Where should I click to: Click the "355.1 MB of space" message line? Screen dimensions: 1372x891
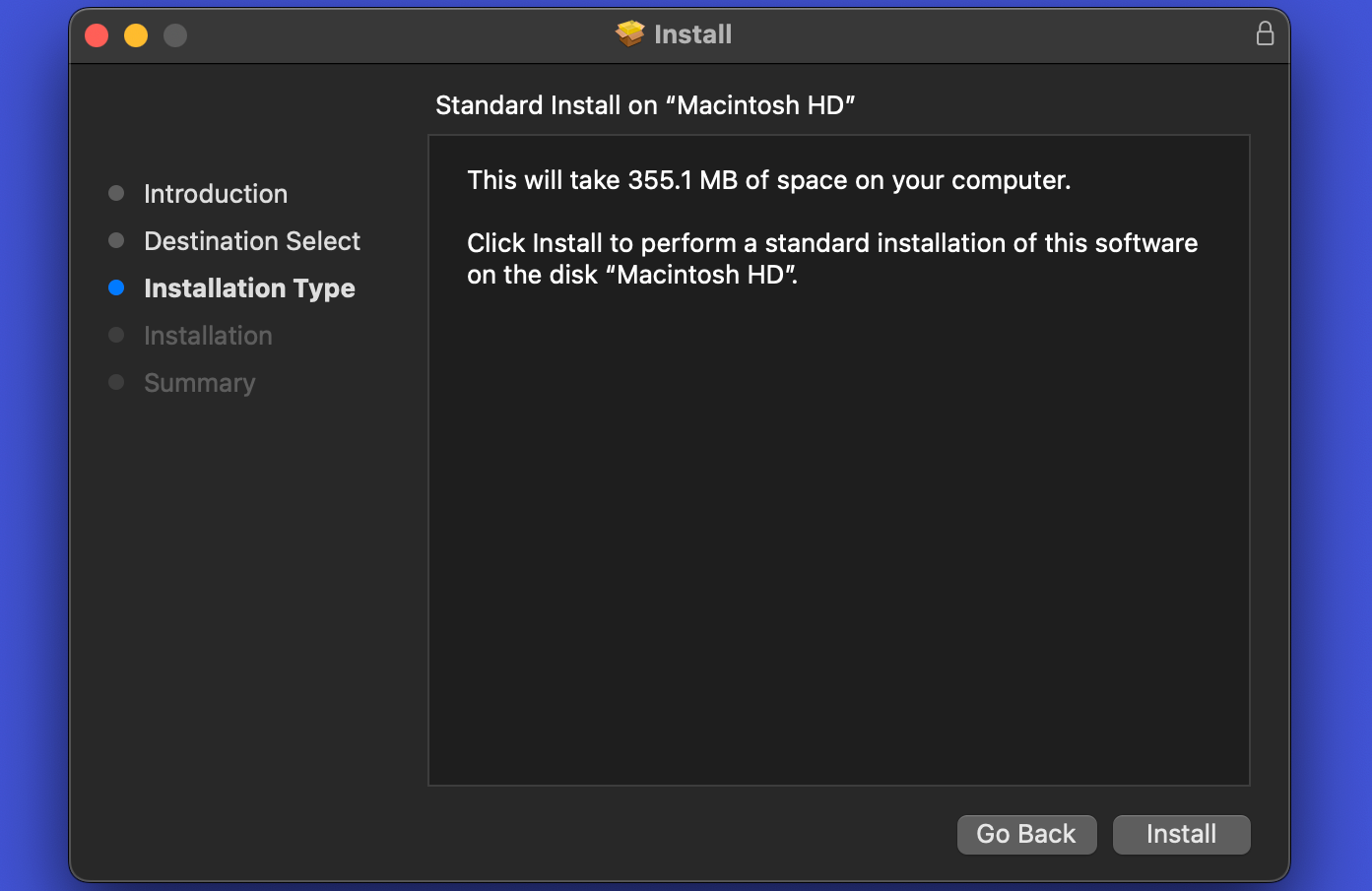[x=768, y=180]
